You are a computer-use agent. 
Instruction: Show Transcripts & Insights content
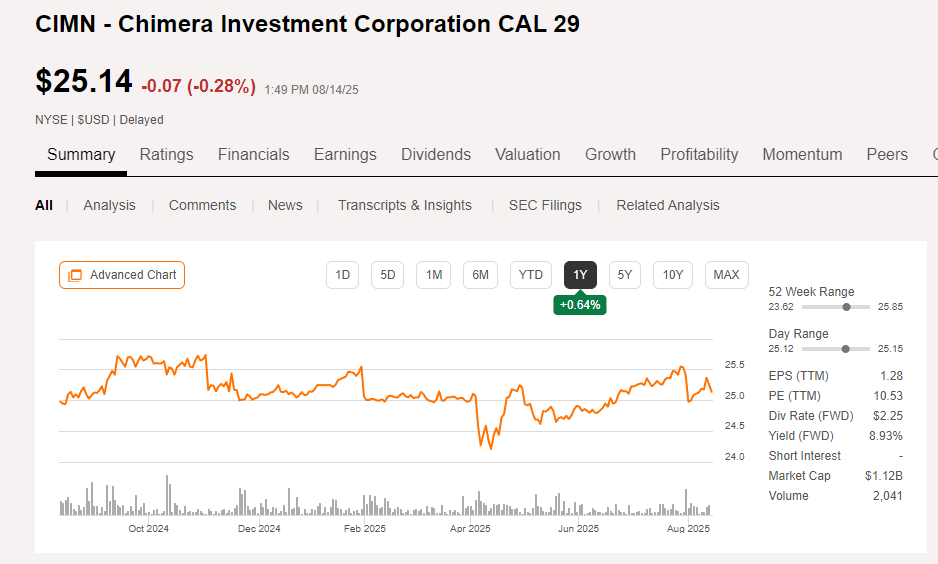[x=404, y=205]
